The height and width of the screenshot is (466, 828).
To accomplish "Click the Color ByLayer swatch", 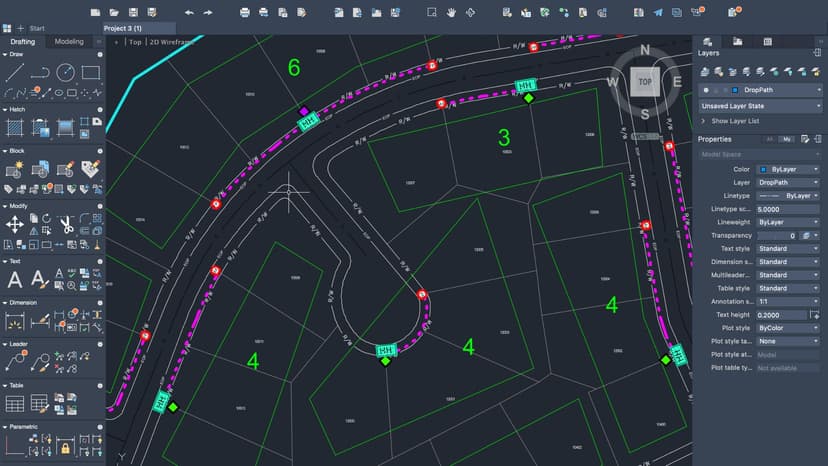I will pos(764,170).
